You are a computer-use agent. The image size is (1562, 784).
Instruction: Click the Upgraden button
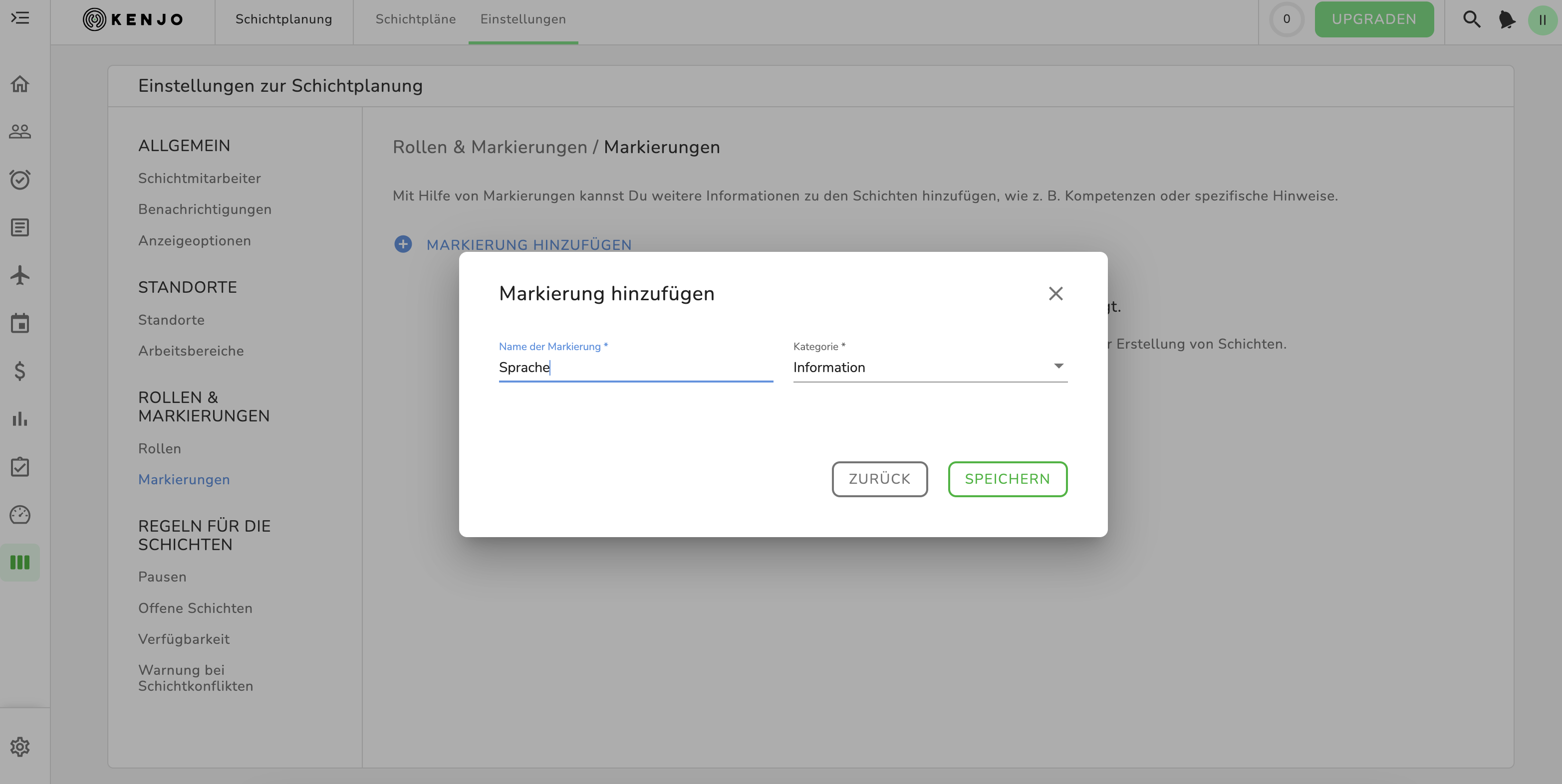pyautogui.click(x=1373, y=19)
